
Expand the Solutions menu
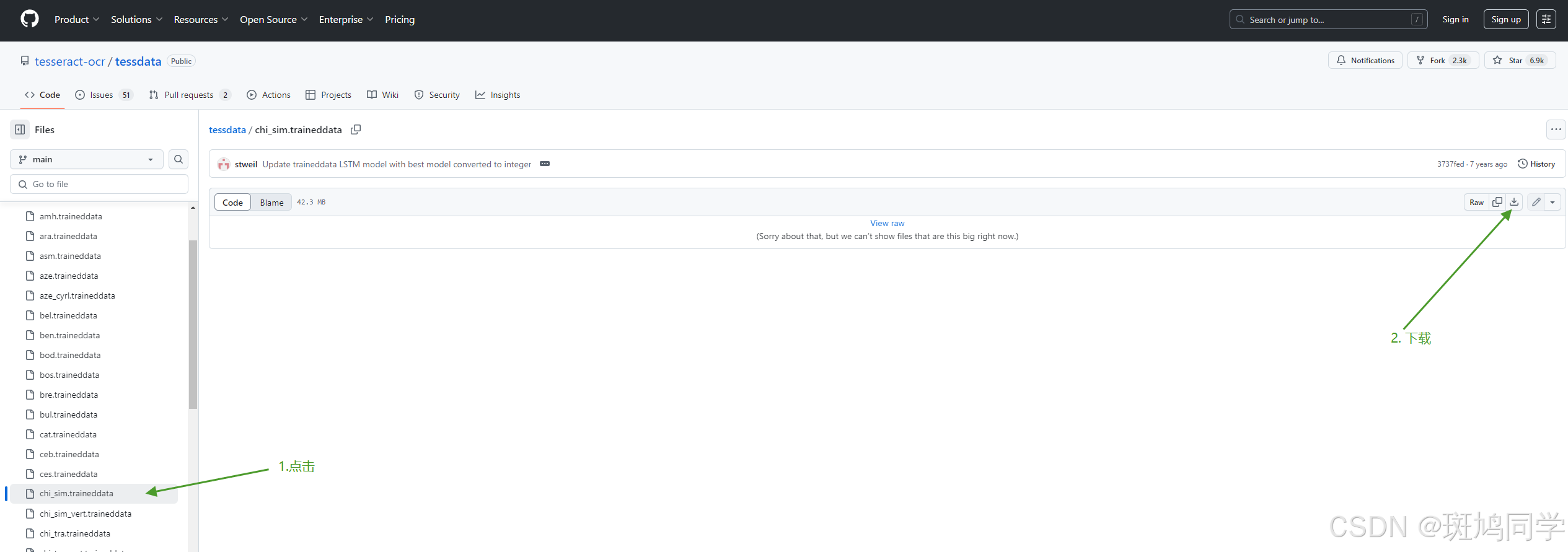[x=136, y=19]
